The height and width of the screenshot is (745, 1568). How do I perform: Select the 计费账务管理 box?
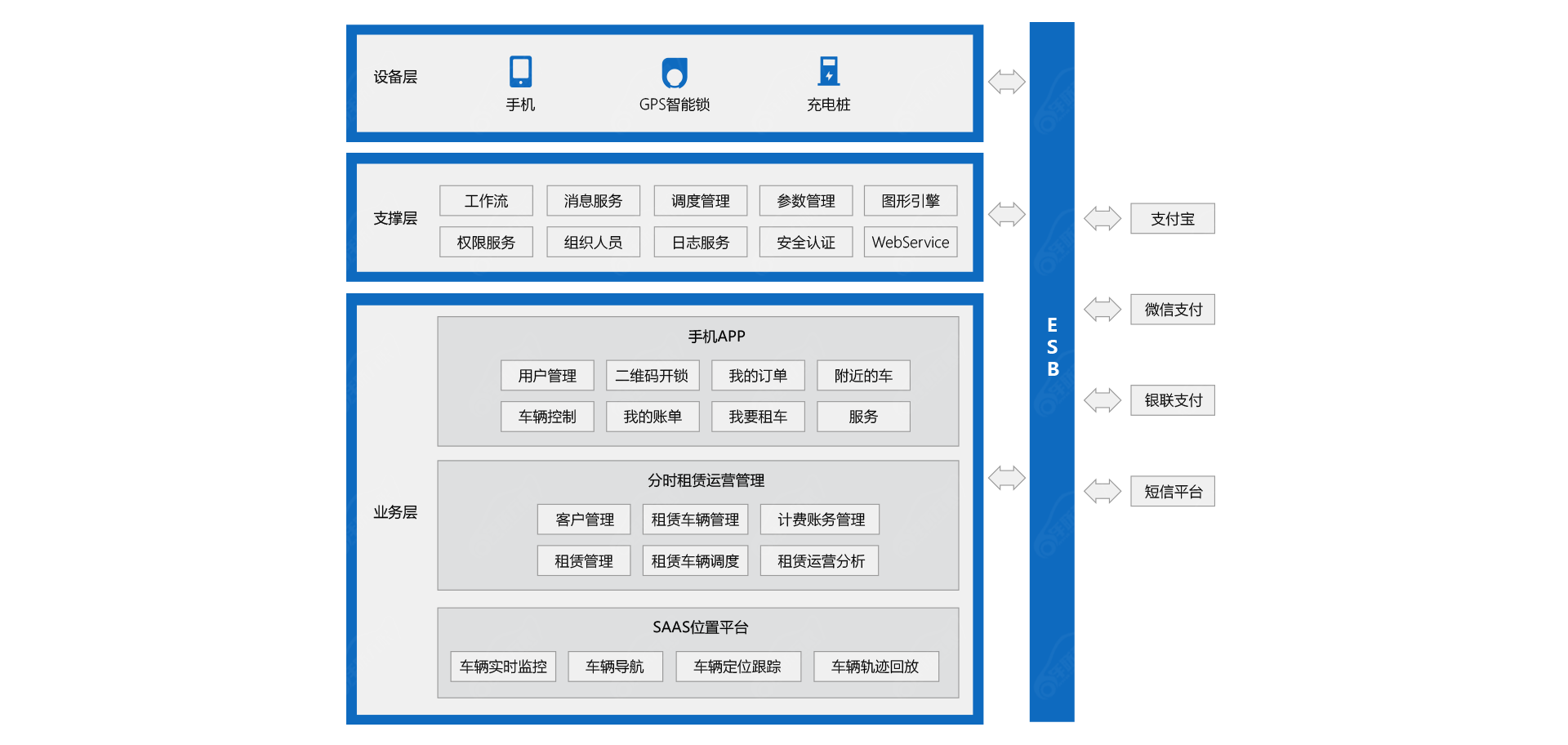point(820,520)
